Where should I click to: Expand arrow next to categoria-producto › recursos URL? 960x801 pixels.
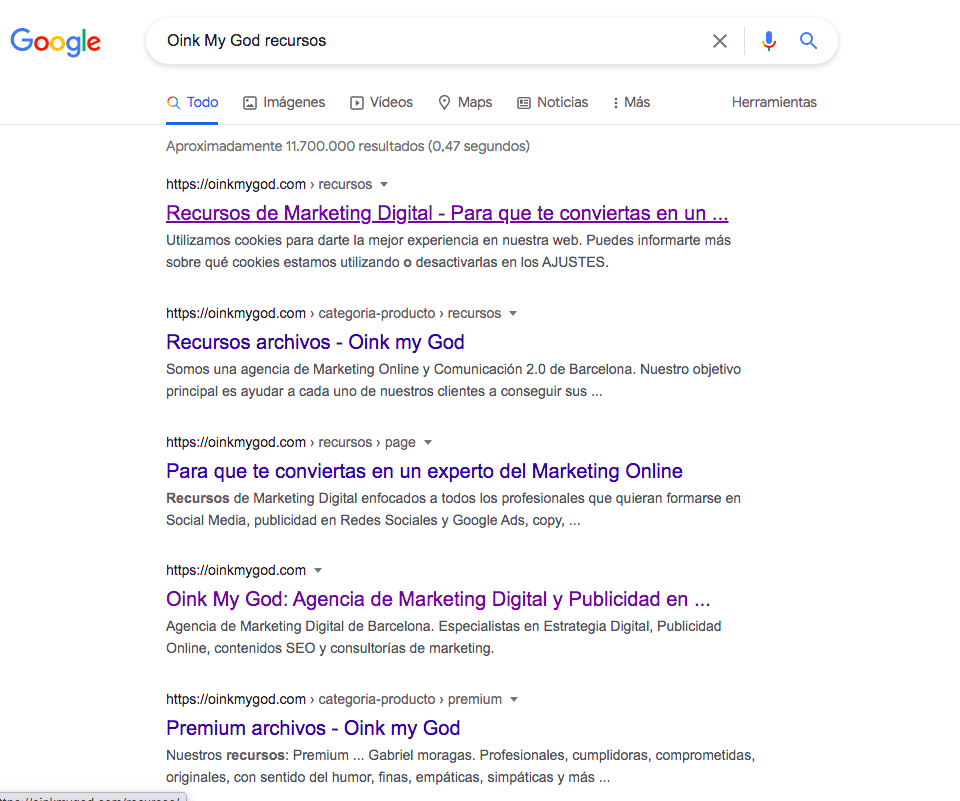click(x=513, y=314)
